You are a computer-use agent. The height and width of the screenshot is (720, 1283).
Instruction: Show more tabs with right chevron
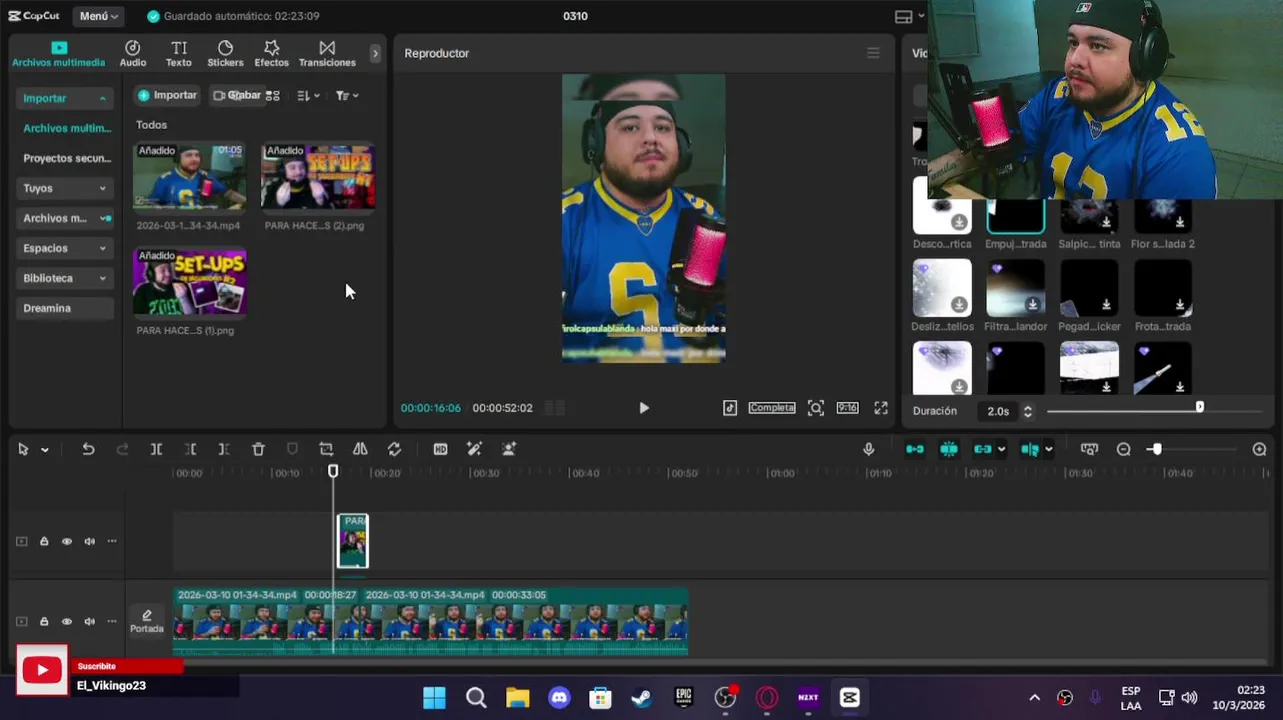coord(375,54)
